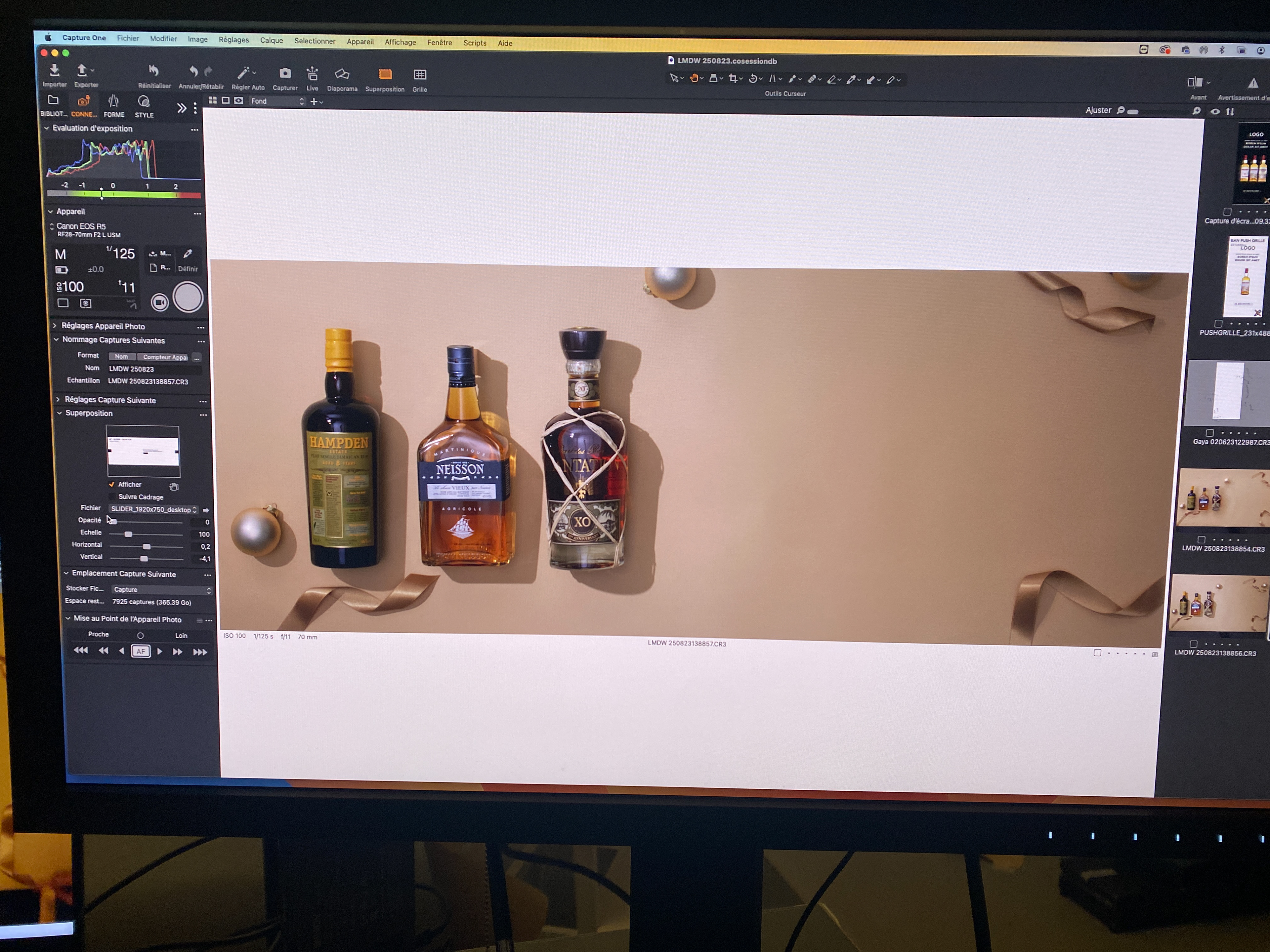Viewport: 1270px width, 952px height.
Task: Open the Calque menu
Action: click(271, 40)
